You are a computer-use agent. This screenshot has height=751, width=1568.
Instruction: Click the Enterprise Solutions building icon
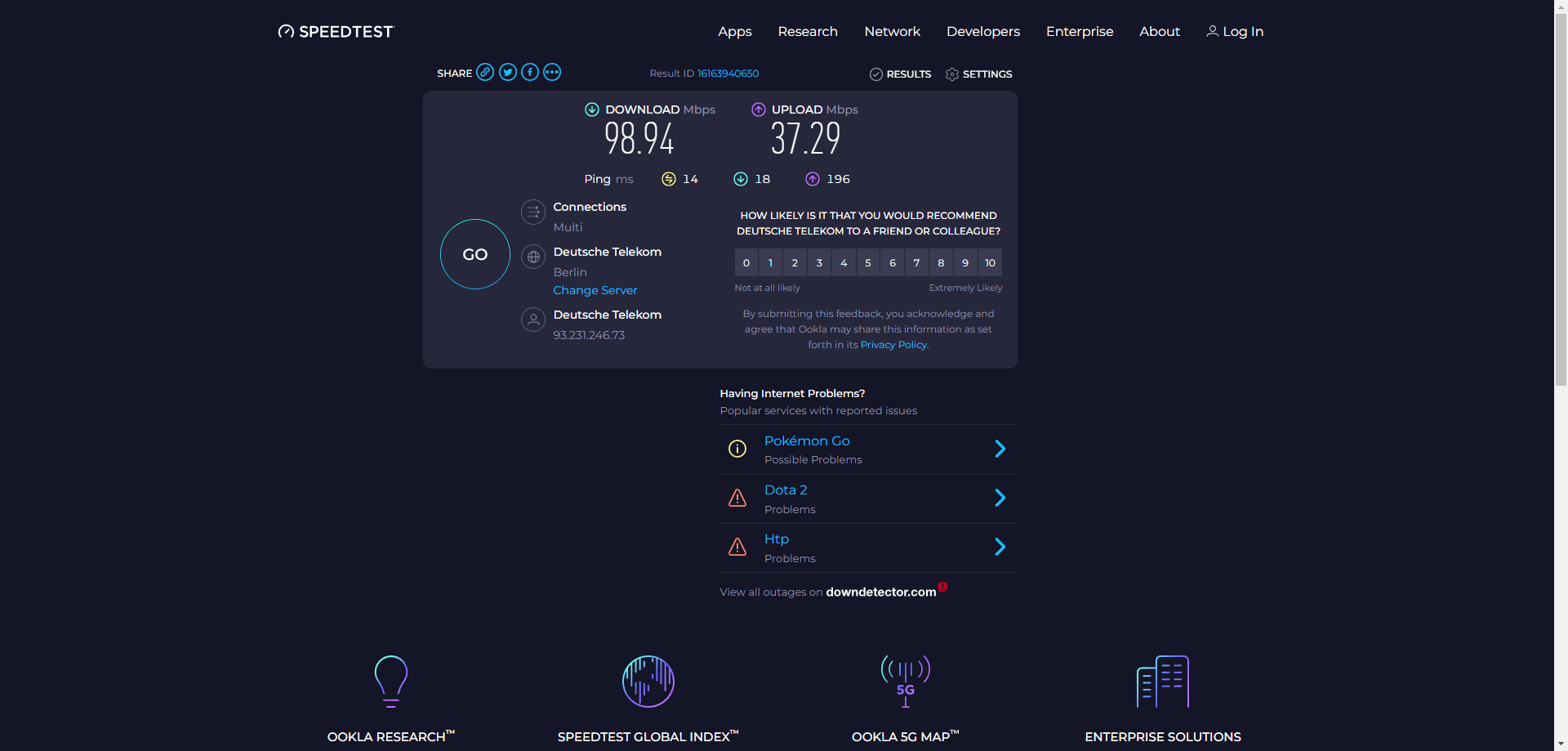tap(1162, 681)
